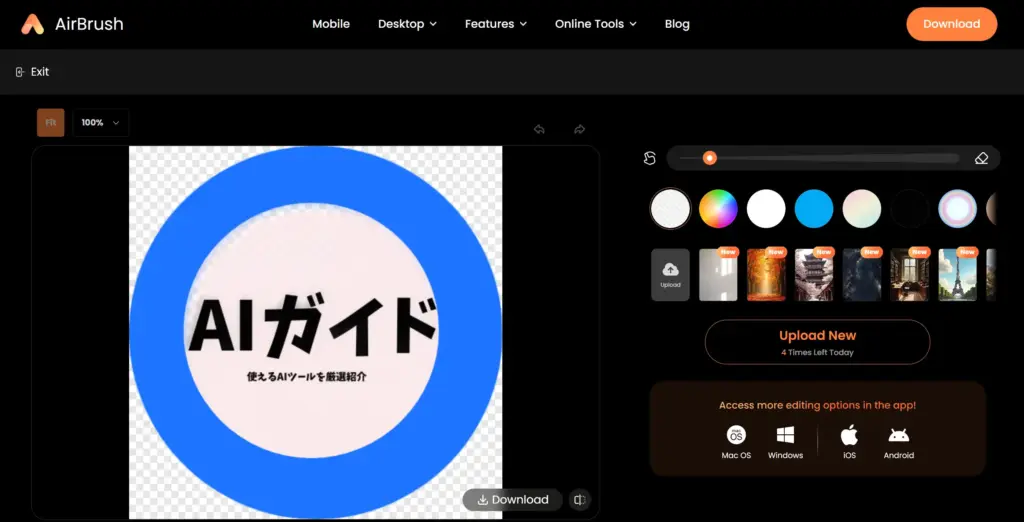Adjust the brush size slider handle
The height and width of the screenshot is (522, 1024).
point(709,158)
